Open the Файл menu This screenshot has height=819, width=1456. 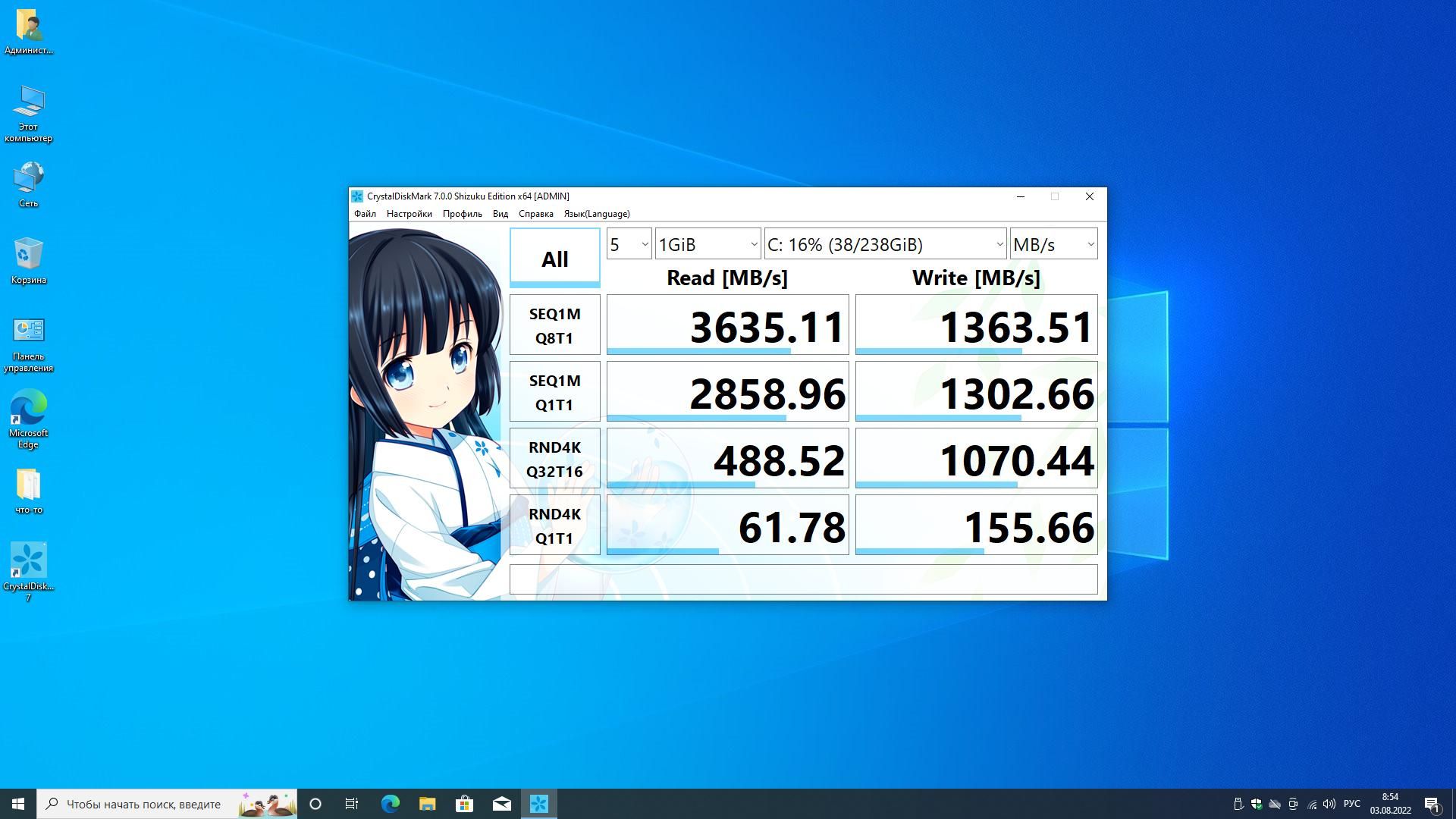coord(365,214)
